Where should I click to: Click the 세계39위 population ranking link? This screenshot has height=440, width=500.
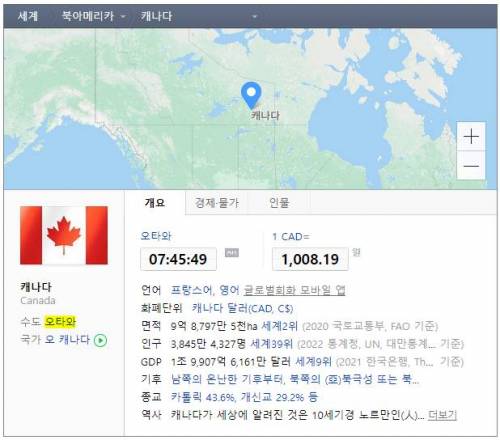tap(272, 344)
